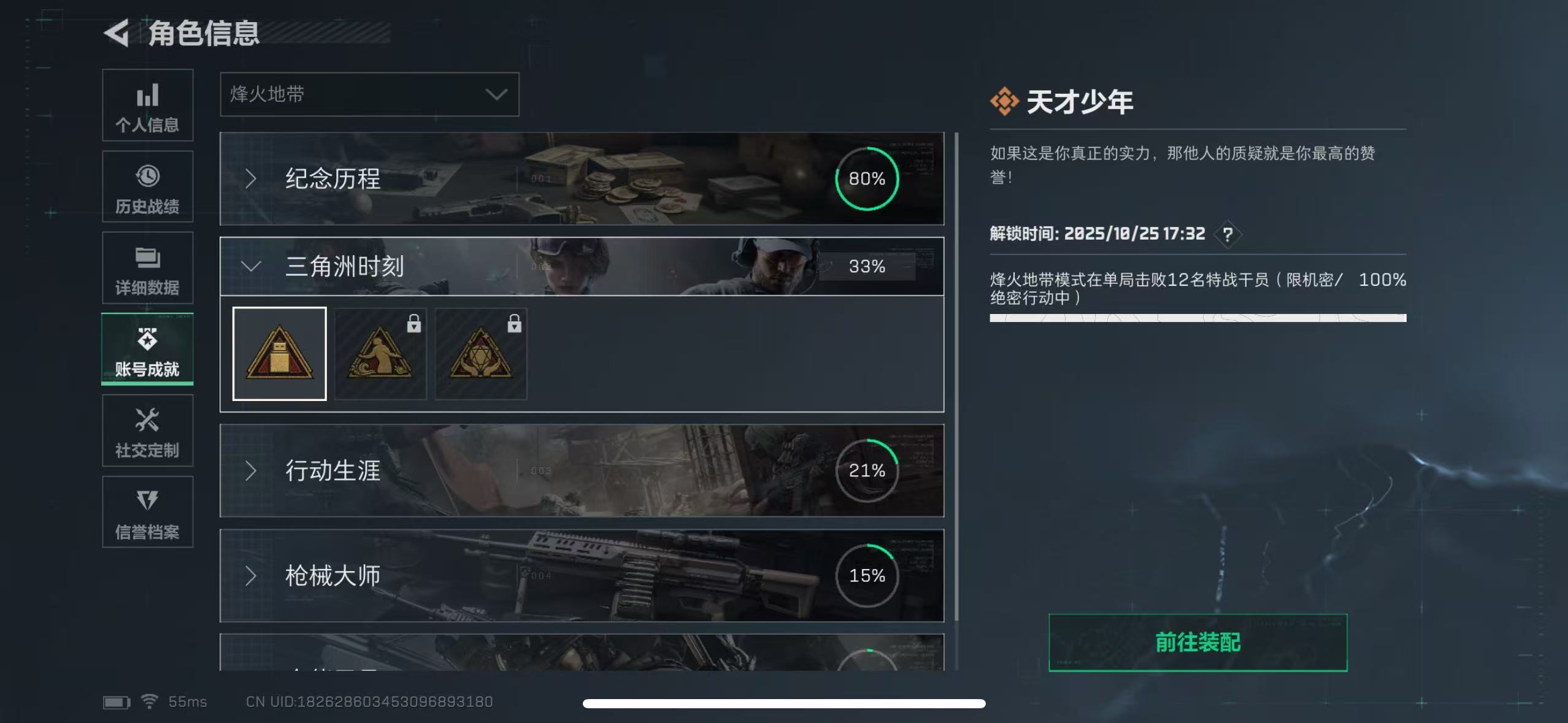Image resolution: width=1568 pixels, height=723 pixels.
Task: Expand the 纪念历程 achievement section
Action: click(582, 178)
